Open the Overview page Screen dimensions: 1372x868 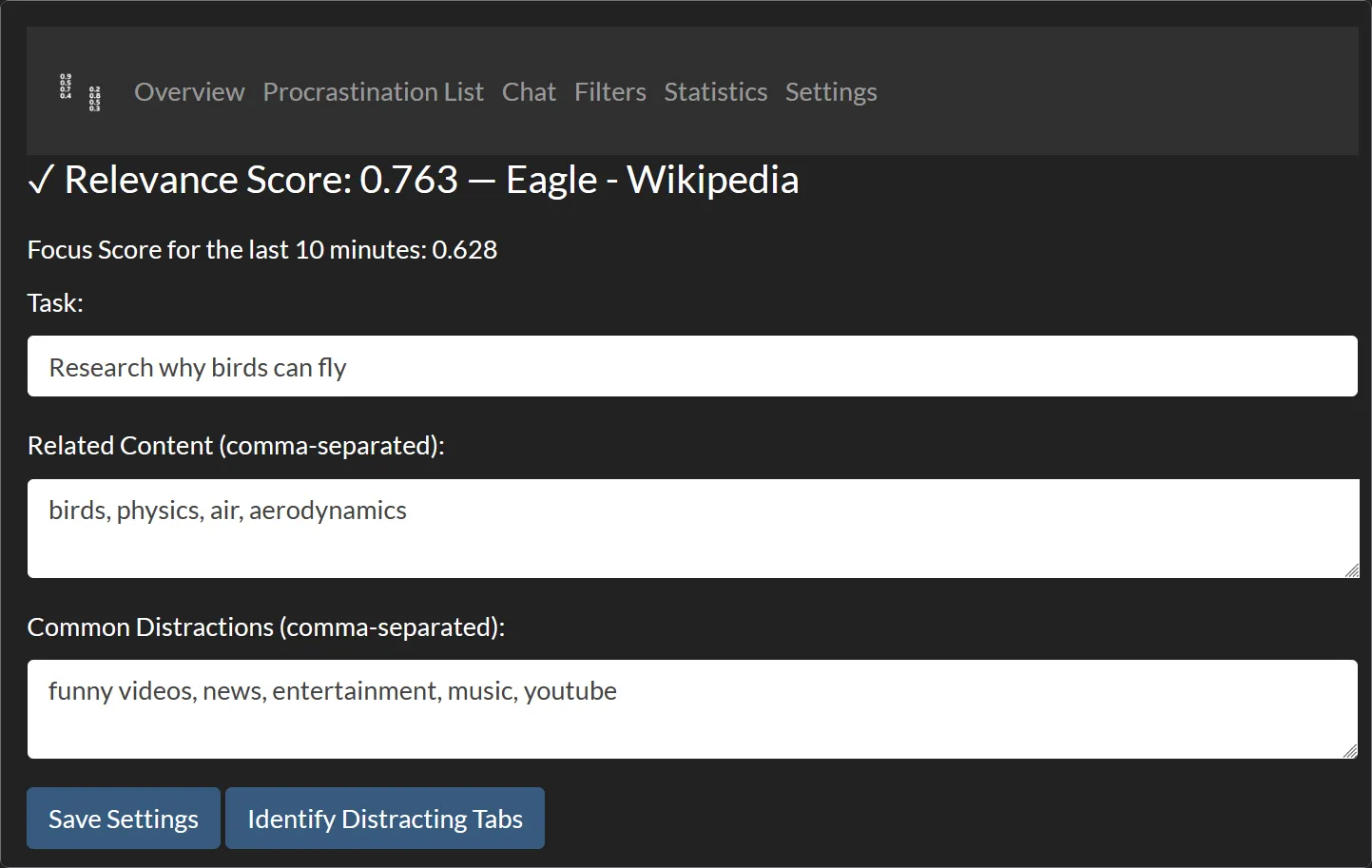coord(189,92)
